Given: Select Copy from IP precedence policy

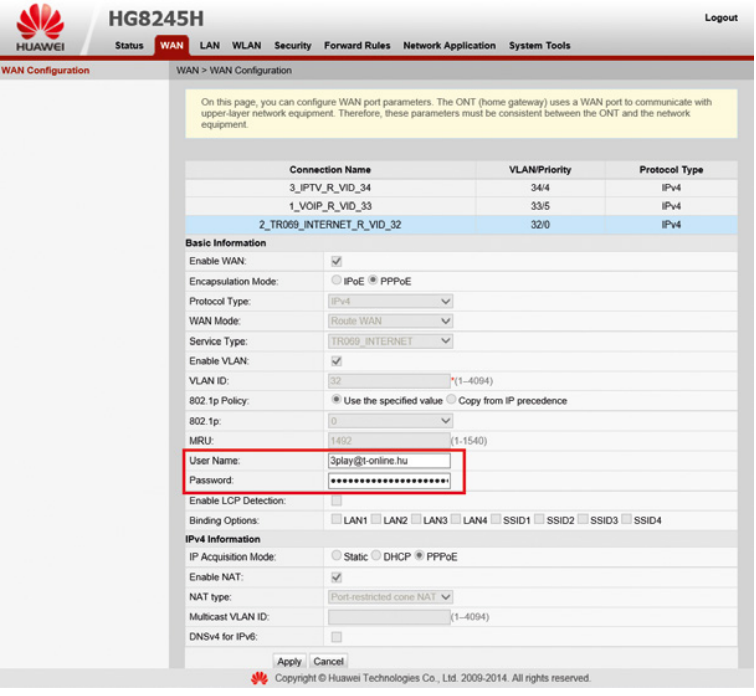Looking at the screenshot, I should pos(451,400).
